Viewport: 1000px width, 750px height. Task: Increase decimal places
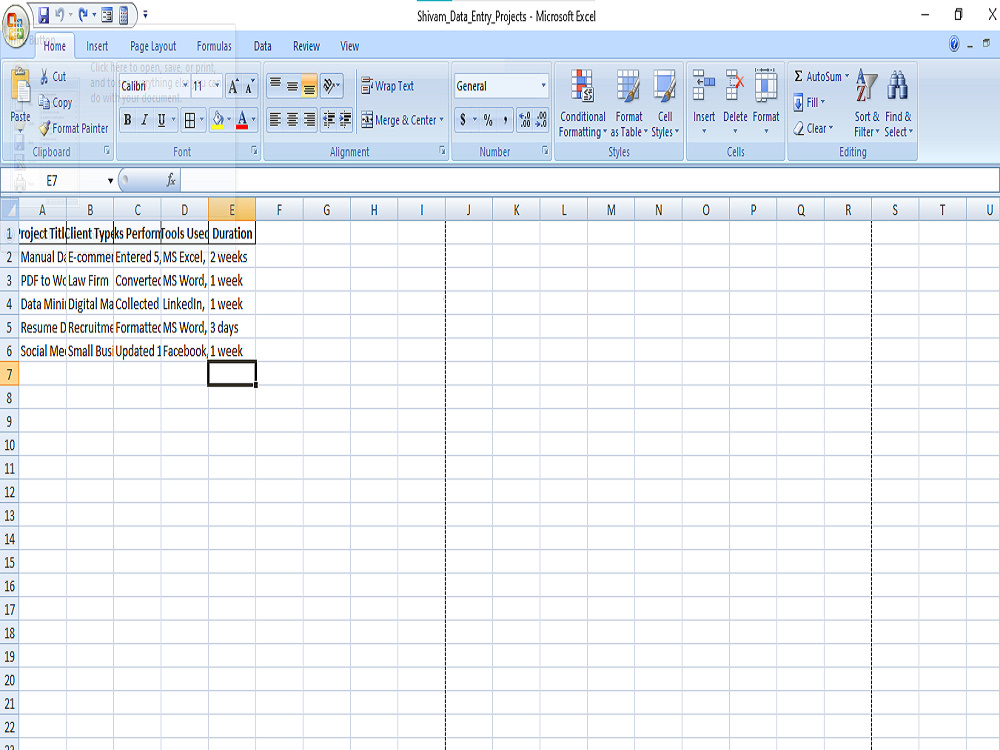click(x=525, y=119)
